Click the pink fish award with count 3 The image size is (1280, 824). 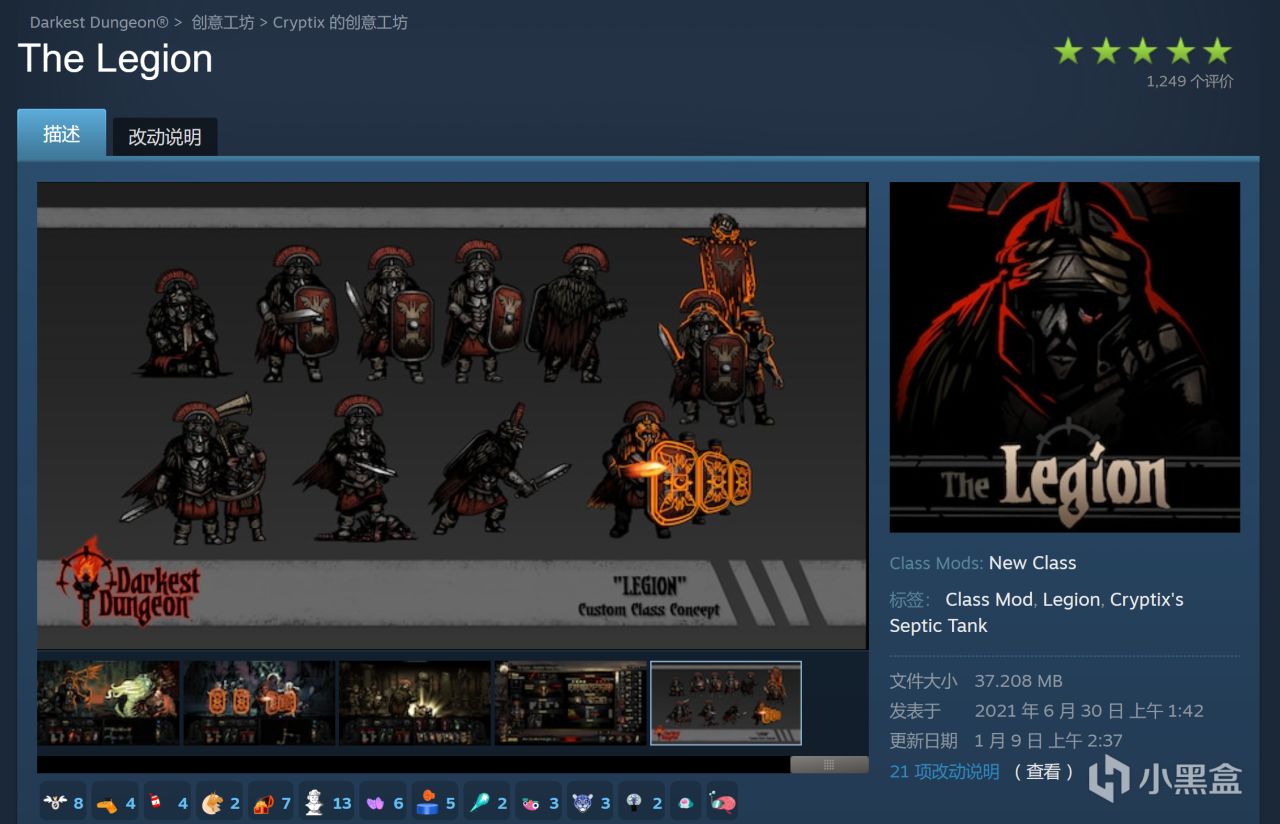tap(539, 802)
